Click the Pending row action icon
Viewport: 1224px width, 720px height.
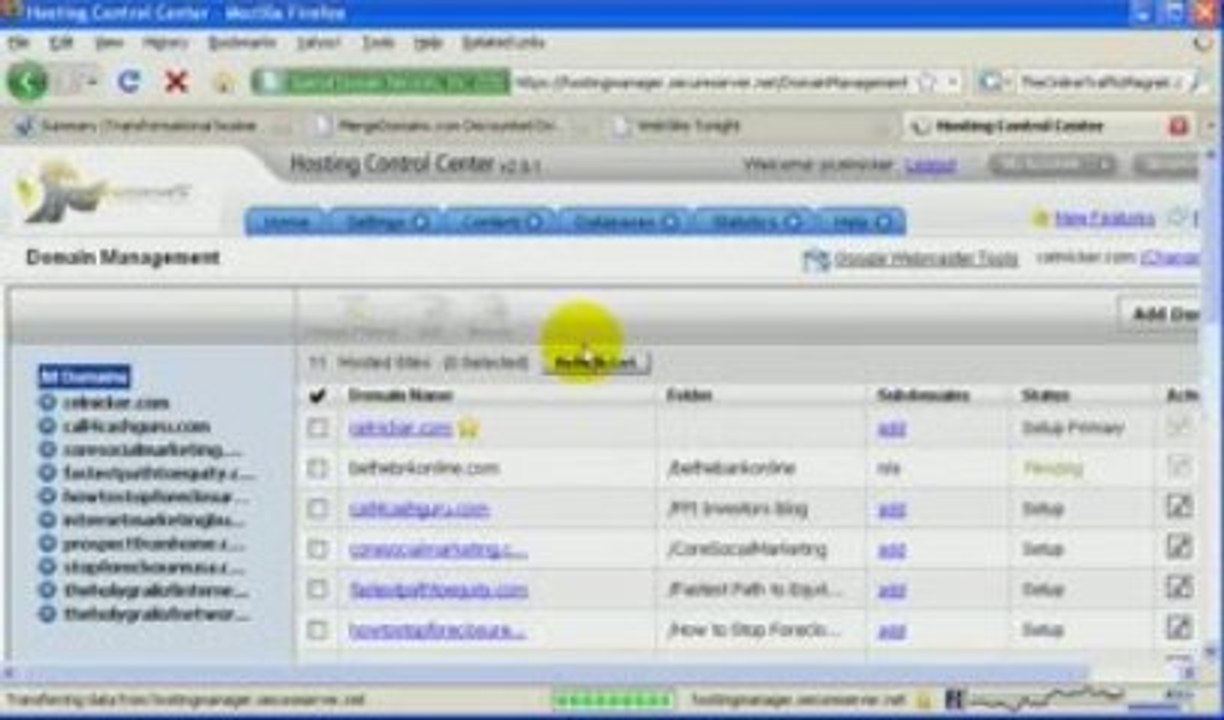click(x=1180, y=466)
